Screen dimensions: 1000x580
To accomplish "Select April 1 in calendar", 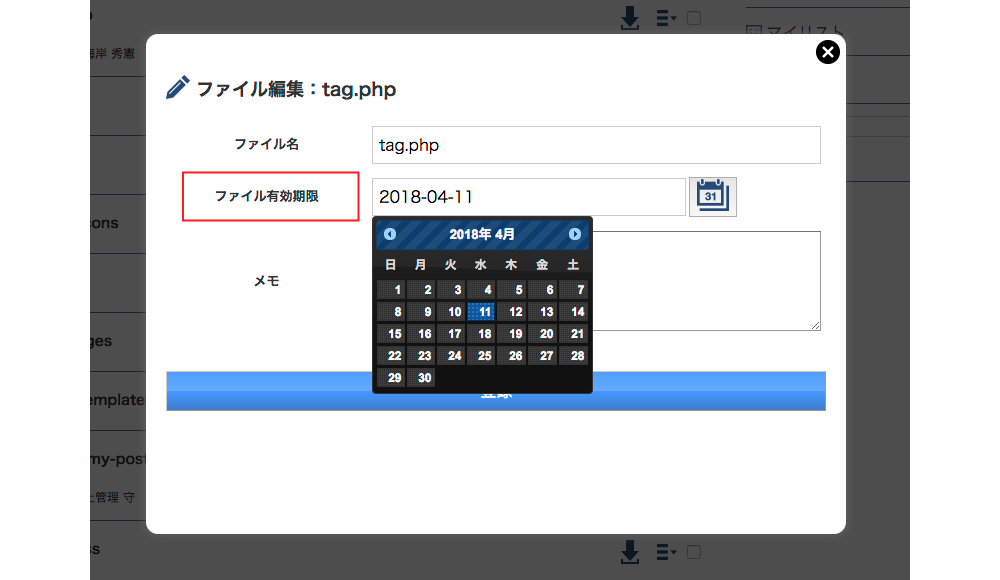I will tap(391, 290).
